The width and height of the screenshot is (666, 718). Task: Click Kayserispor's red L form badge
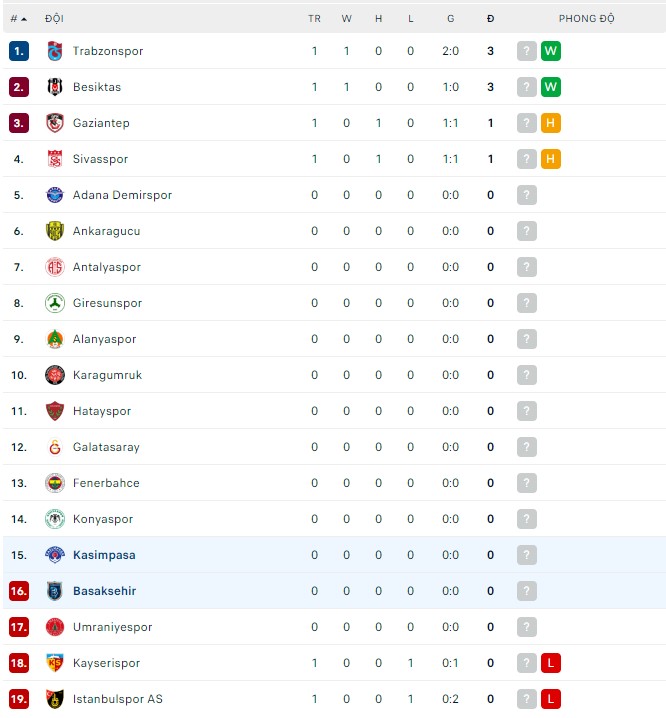point(550,663)
